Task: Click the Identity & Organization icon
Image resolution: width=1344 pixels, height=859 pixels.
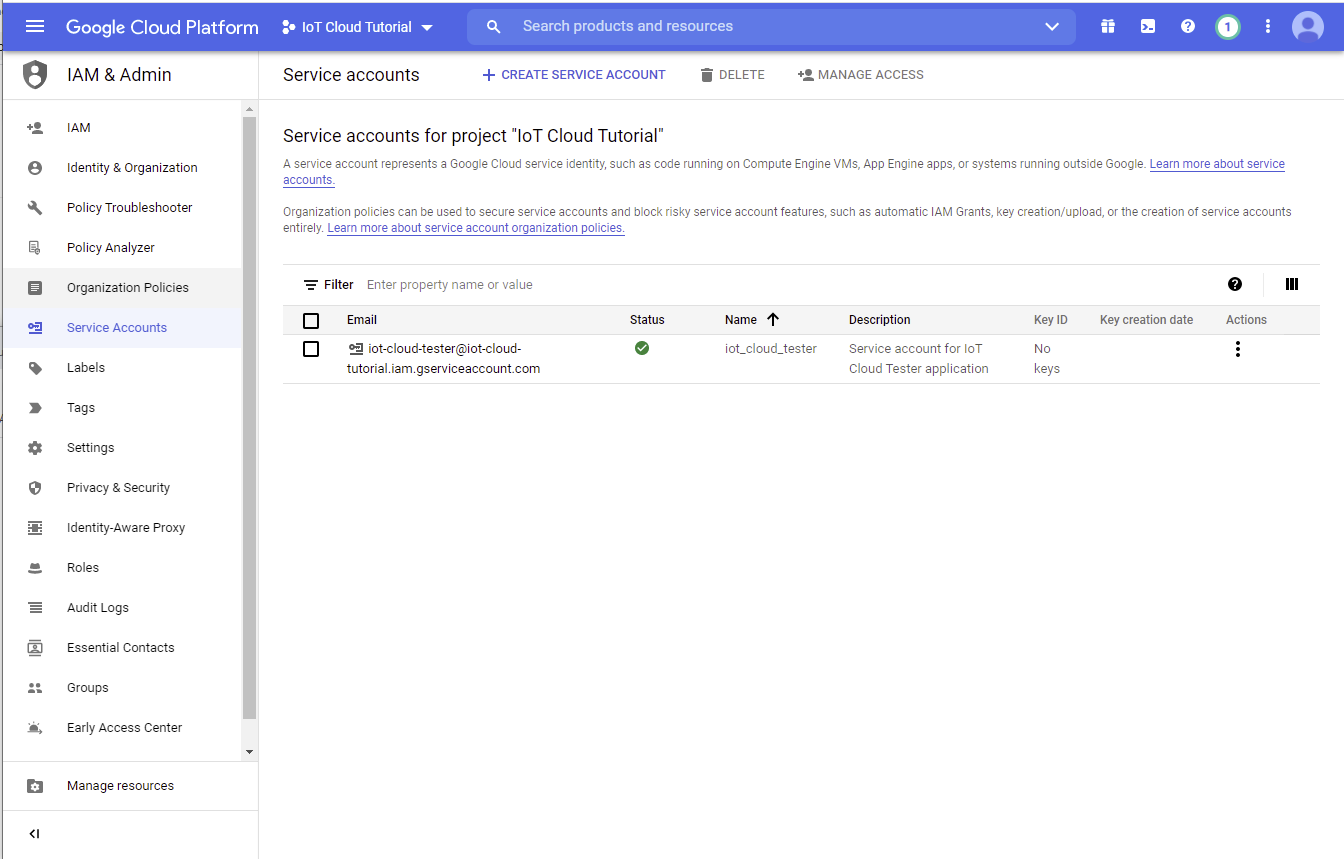Action: 35,168
